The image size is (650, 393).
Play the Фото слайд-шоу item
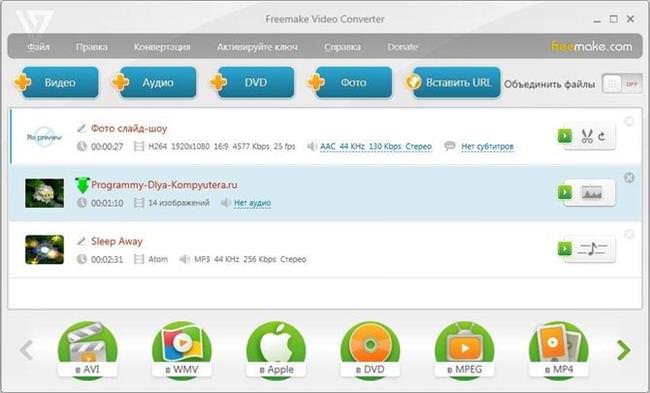(x=565, y=136)
